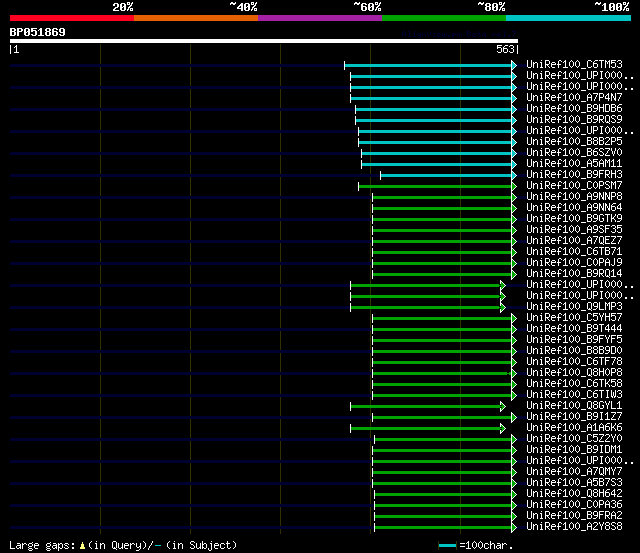
Task: Click the UniRef100_A5B7S3 label
Action: coord(574,483)
